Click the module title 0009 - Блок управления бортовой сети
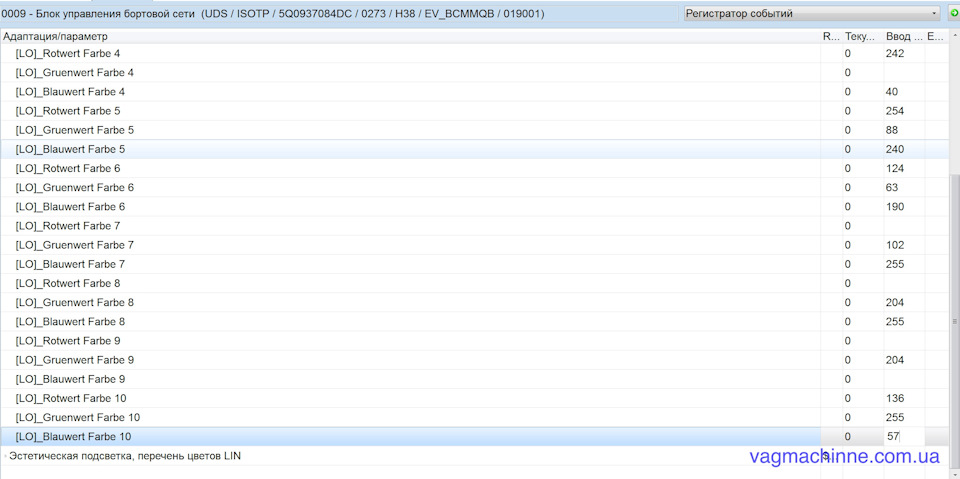This screenshot has width=960, height=479. click(99, 13)
